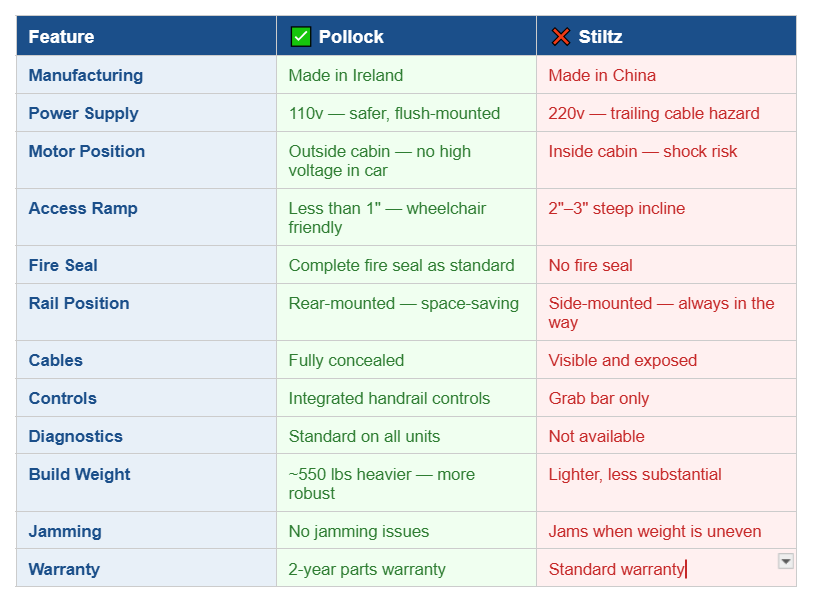Open the dropdown arrow in the Warranty row

[786, 562]
